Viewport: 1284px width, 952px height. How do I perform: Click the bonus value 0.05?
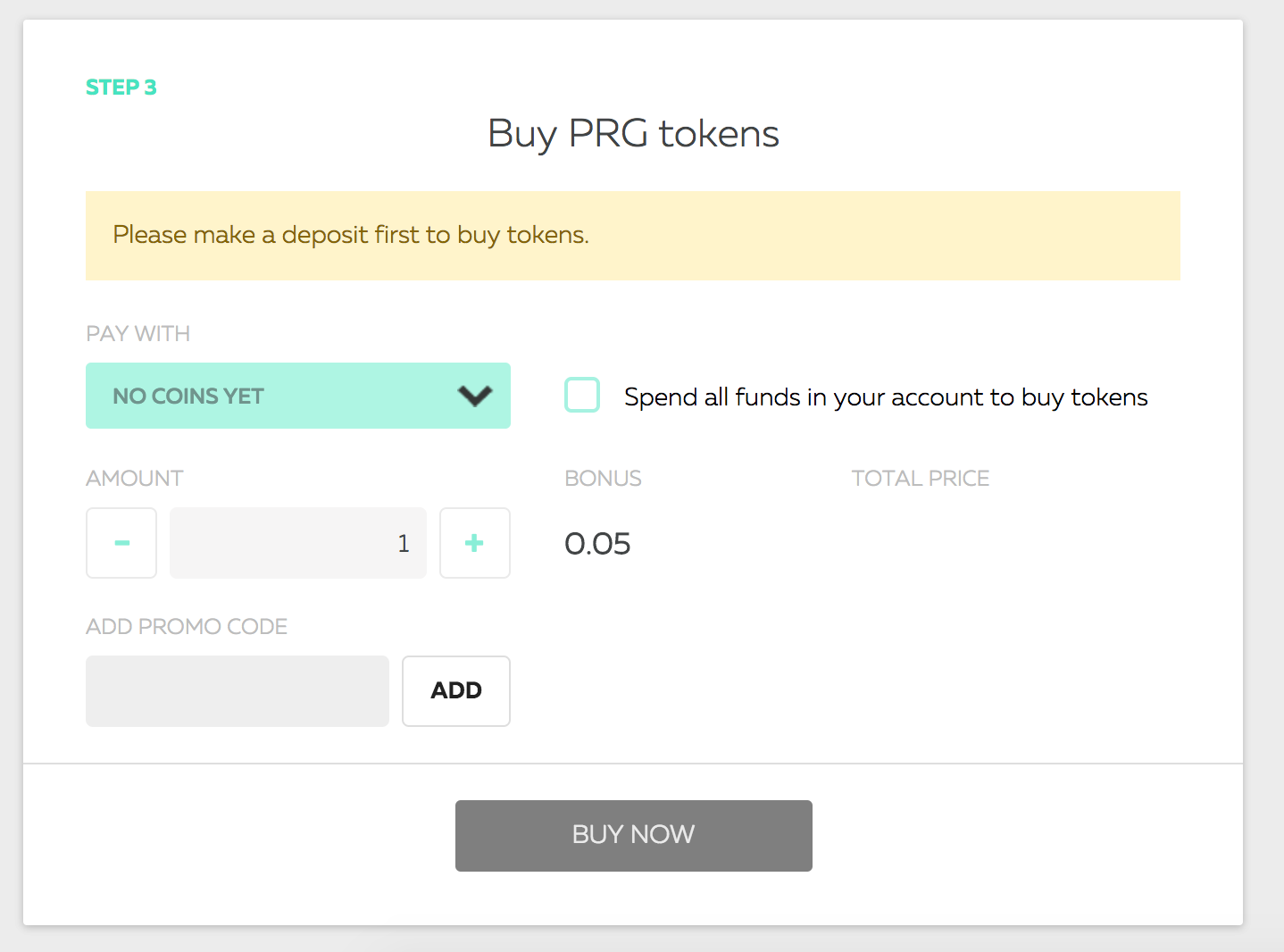tap(597, 544)
